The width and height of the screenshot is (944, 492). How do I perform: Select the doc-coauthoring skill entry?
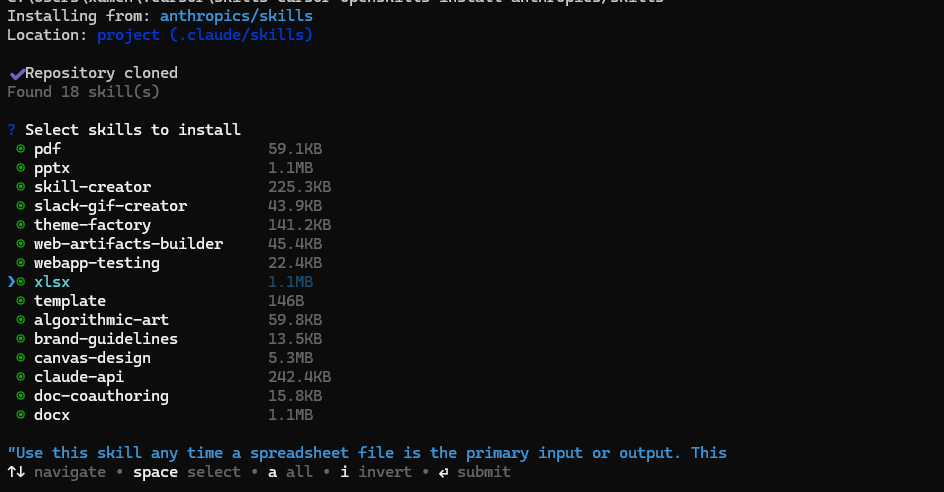[101, 396]
